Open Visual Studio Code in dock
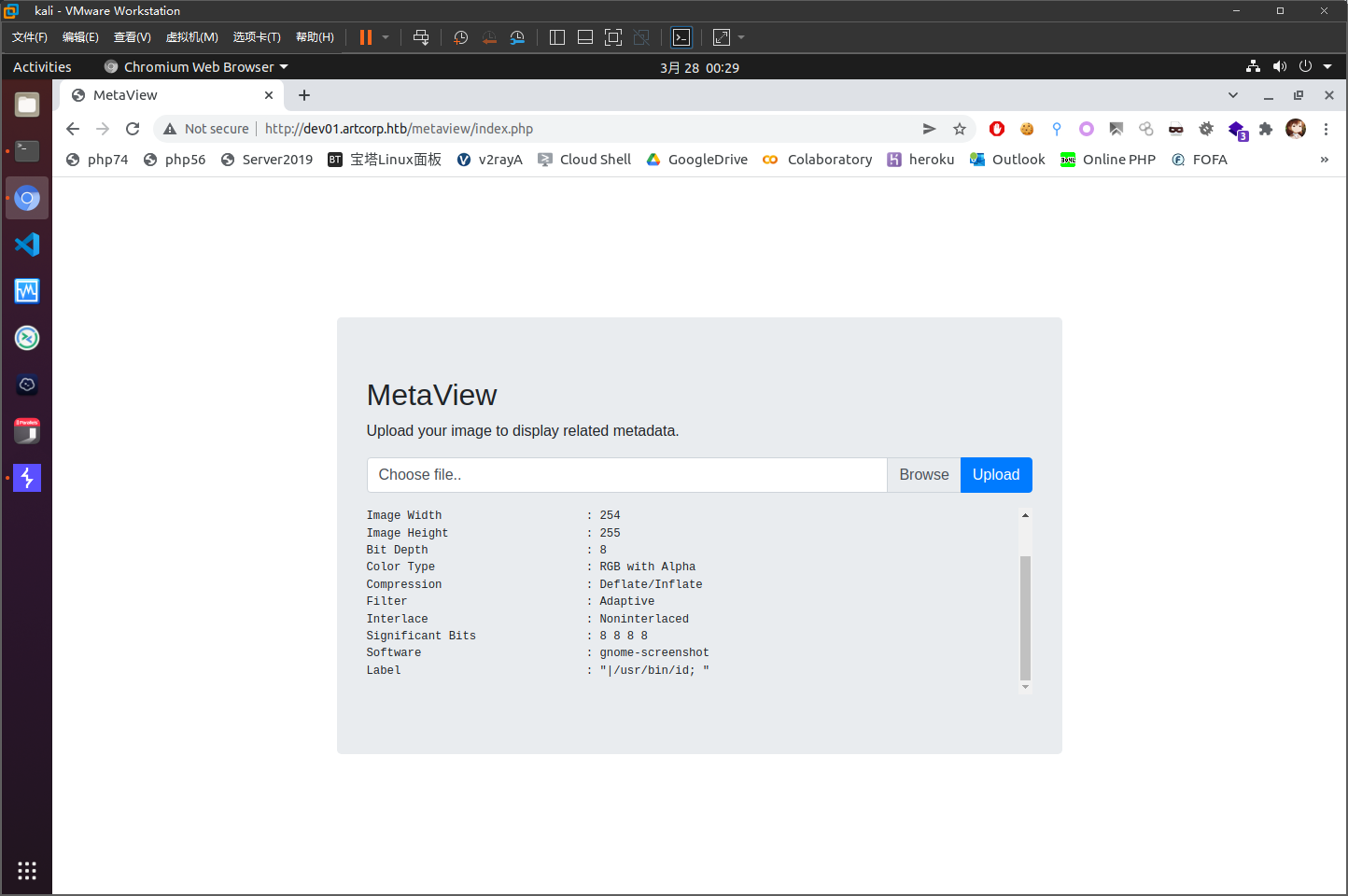Screen dimensions: 1348x896 tap(27, 245)
